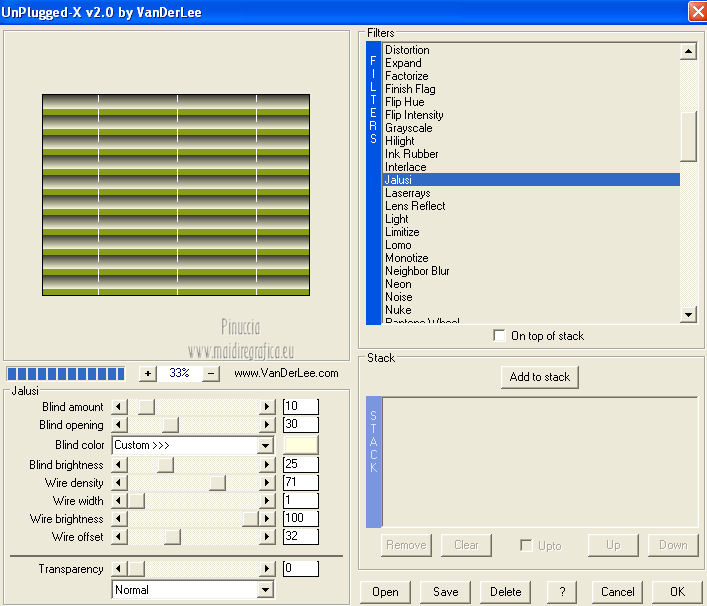707x606 pixels.
Task: Decrease Wire width with left arrow
Action: 119,500
